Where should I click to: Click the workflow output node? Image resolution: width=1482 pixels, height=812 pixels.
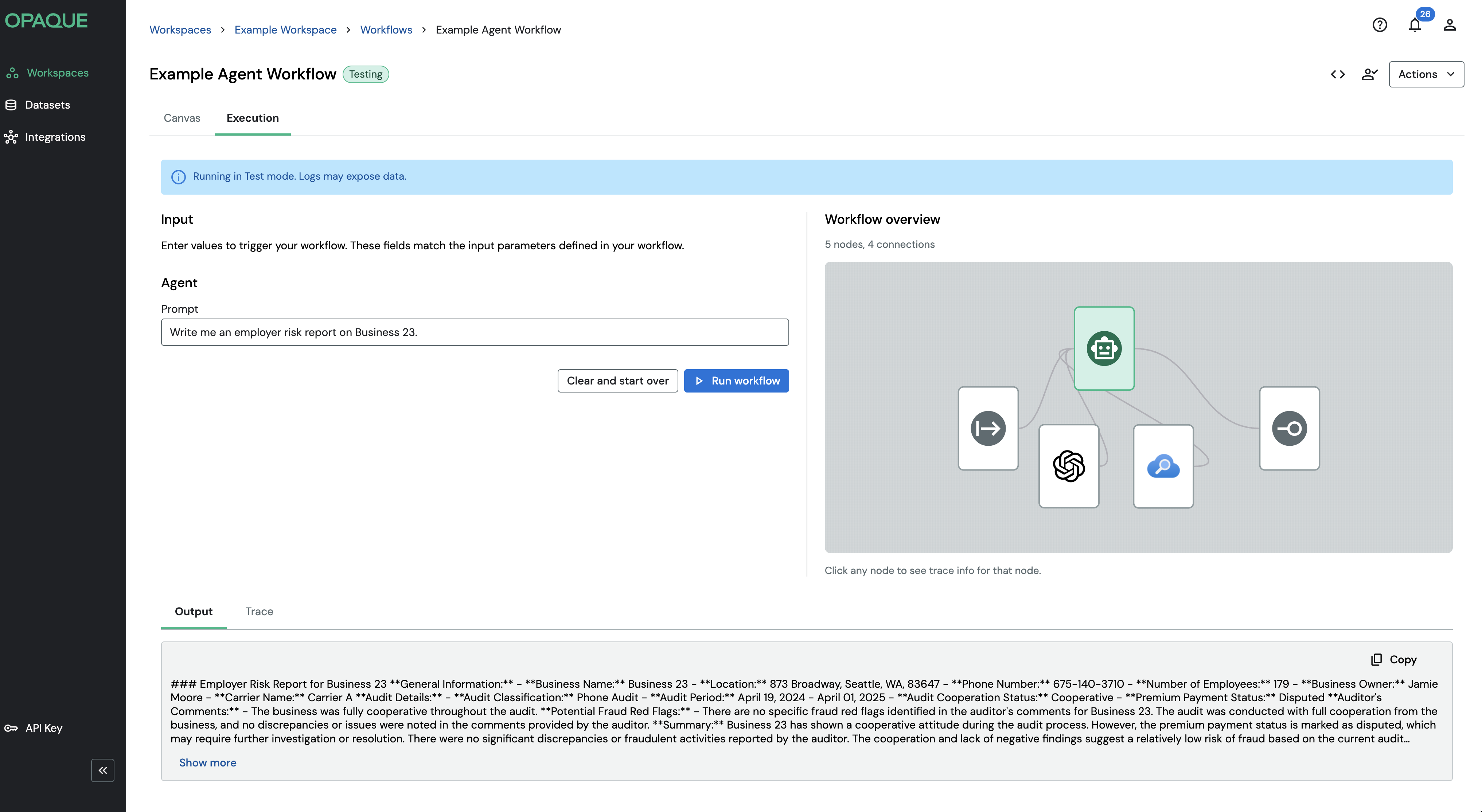tap(1289, 429)
